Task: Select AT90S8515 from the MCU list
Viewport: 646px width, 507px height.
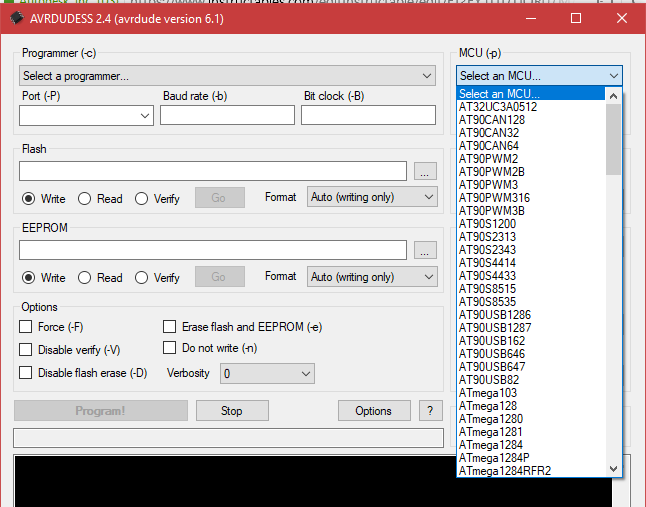Action: (x=531, y=289)
